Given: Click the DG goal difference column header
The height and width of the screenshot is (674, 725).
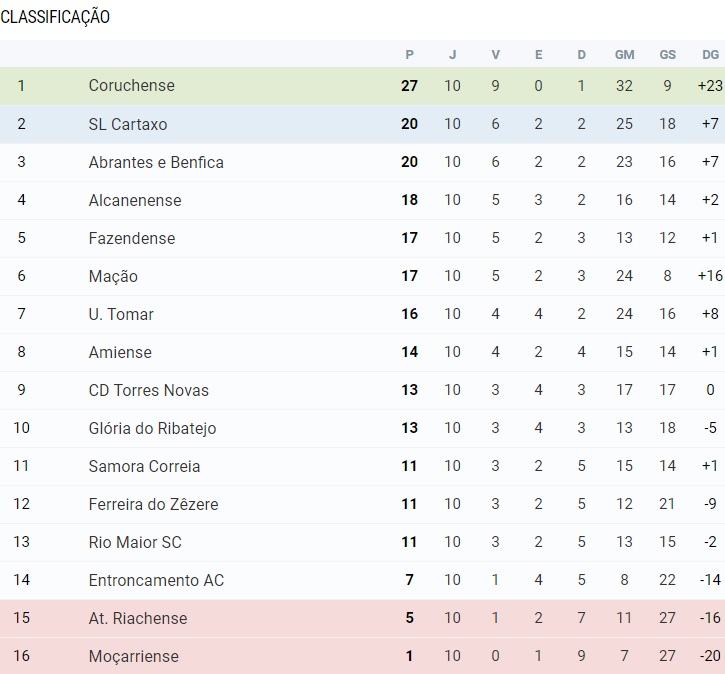Looking at the screenshot, I should (710, 54).
